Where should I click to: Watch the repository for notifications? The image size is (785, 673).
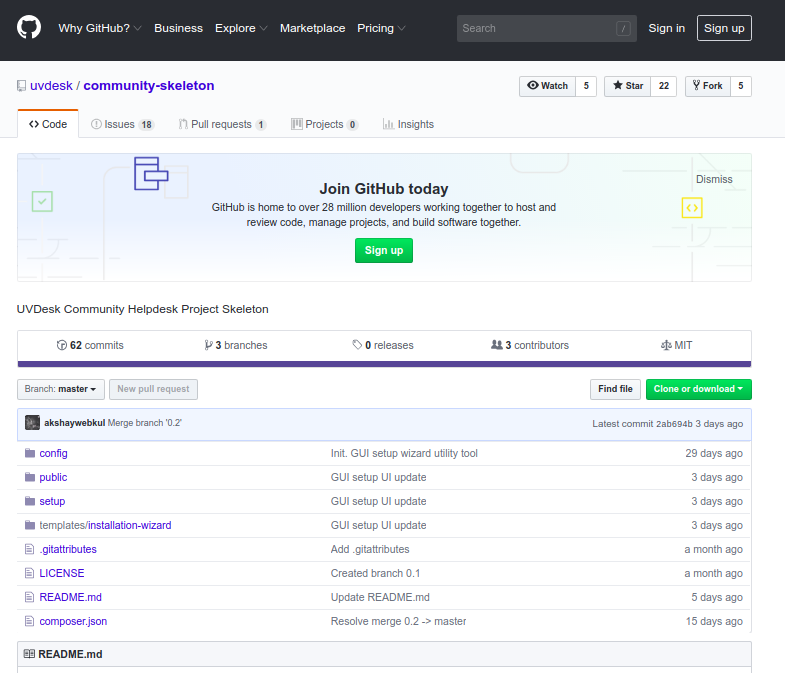547,86
